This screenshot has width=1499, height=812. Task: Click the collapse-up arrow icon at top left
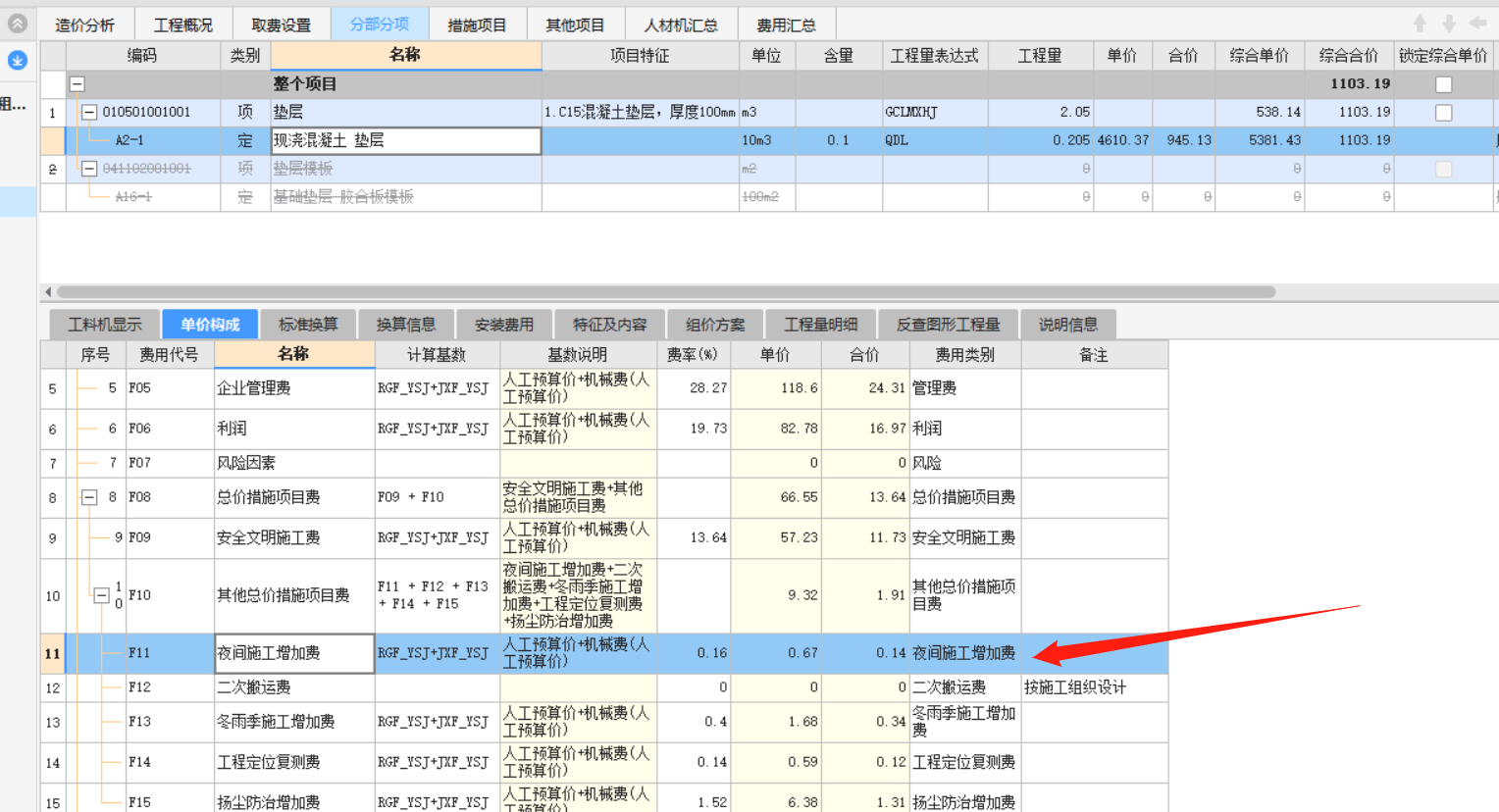tap(18, 24)
